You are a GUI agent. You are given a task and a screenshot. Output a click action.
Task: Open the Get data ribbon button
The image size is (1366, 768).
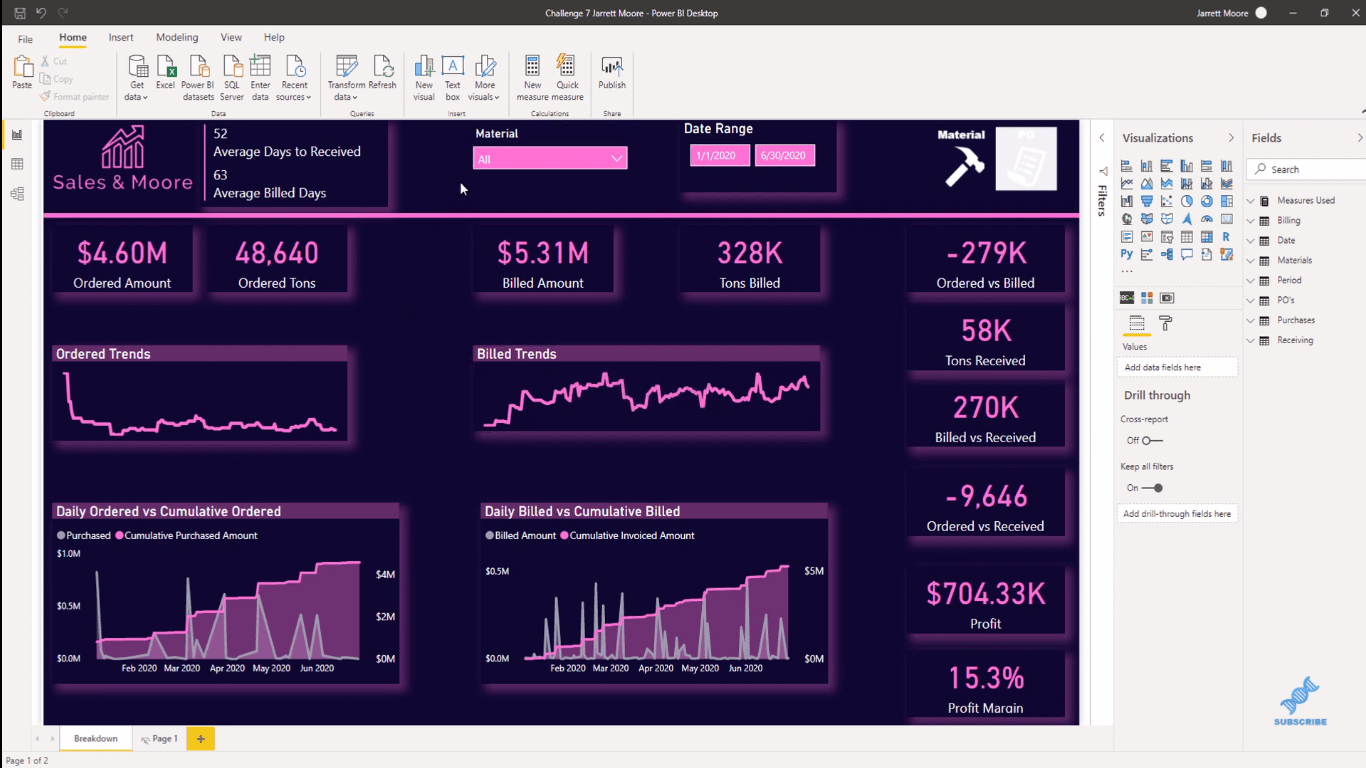tap(137, 78)
